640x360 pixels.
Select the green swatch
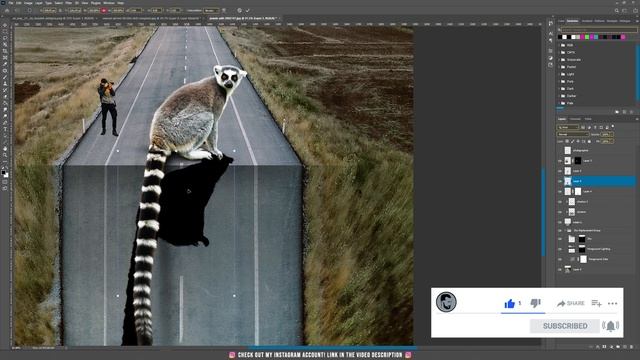coord(587,37)
